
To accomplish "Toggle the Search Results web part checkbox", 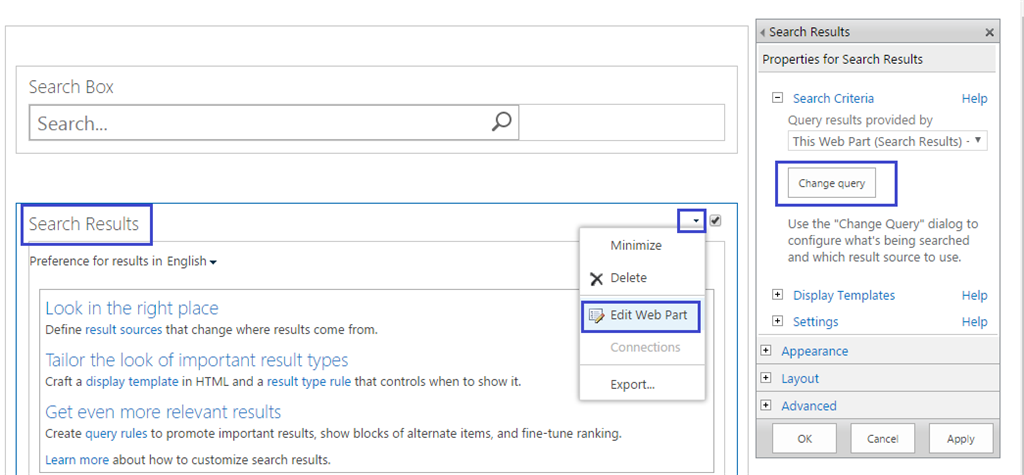I will [715, 221].
